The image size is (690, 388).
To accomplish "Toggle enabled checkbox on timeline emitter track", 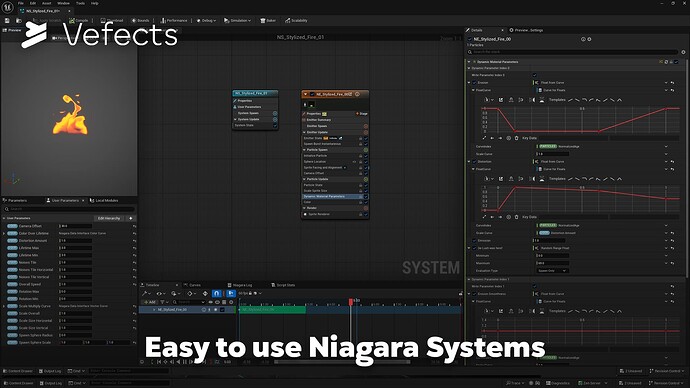I will tap(222, 310).
